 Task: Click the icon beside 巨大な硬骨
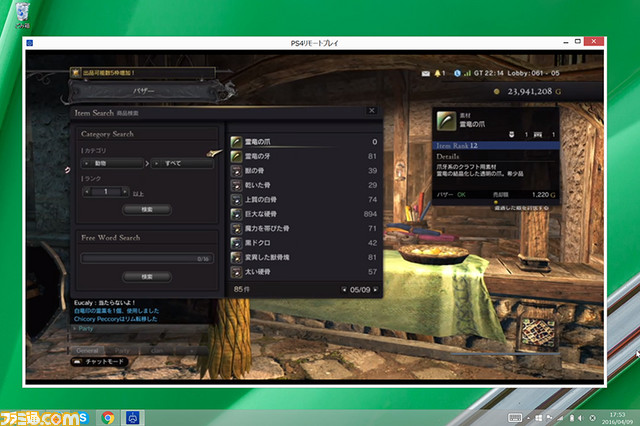tap(236, 214)
